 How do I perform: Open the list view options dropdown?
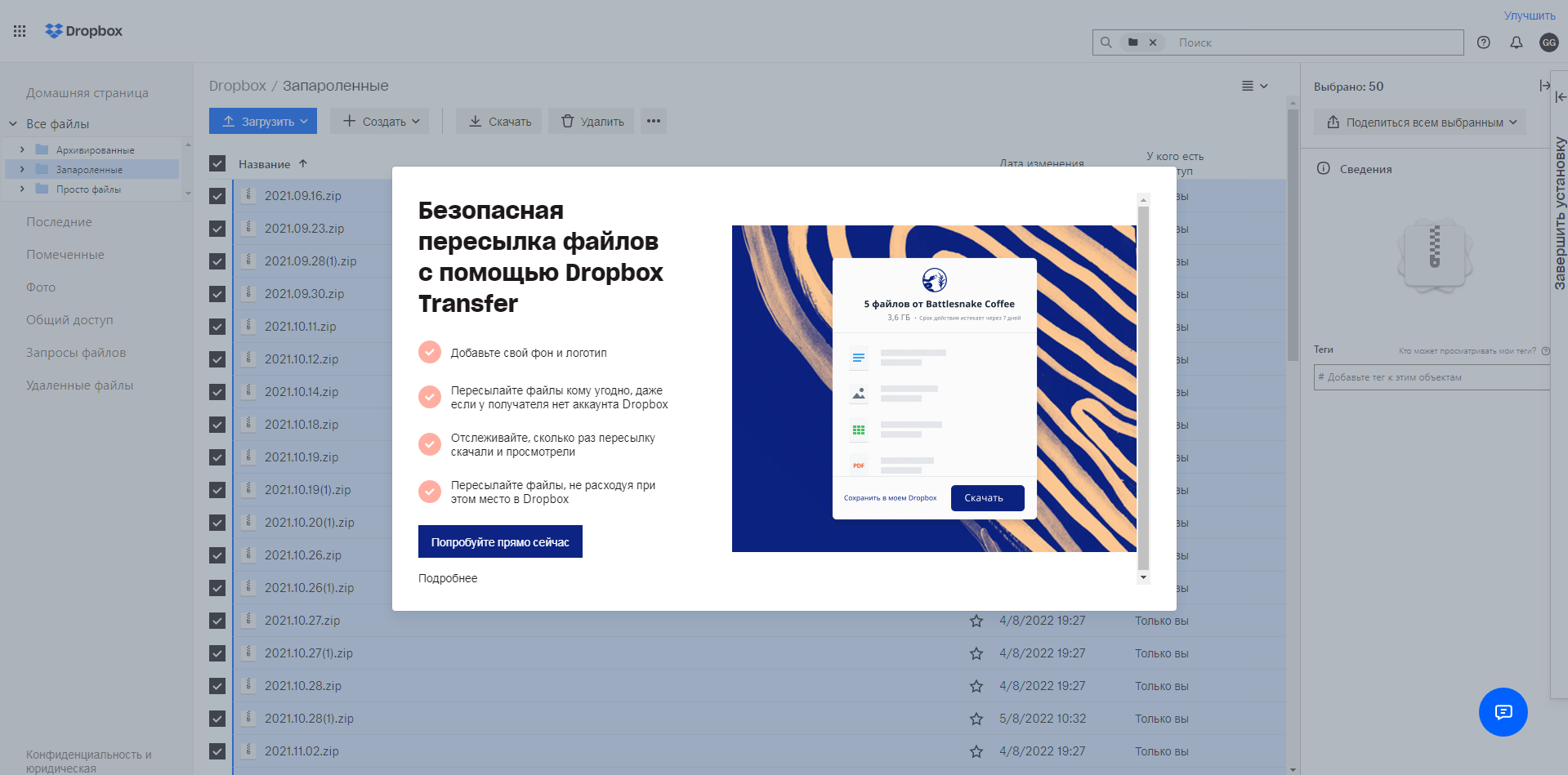[1254, 86]
